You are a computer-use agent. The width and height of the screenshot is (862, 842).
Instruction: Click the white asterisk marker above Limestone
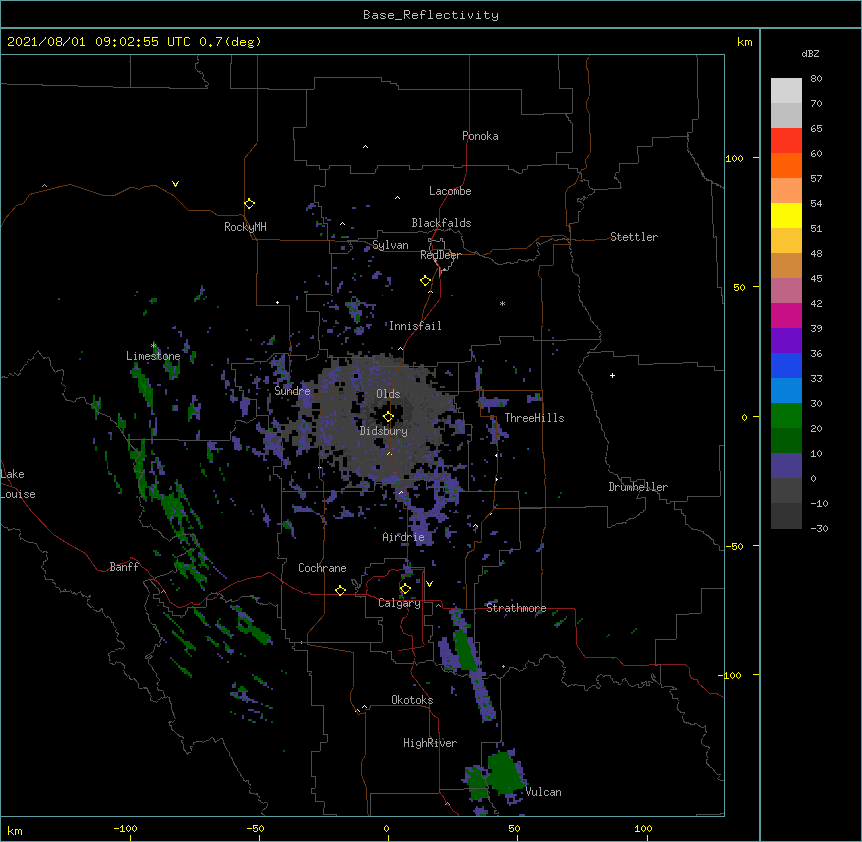point(154,346)
